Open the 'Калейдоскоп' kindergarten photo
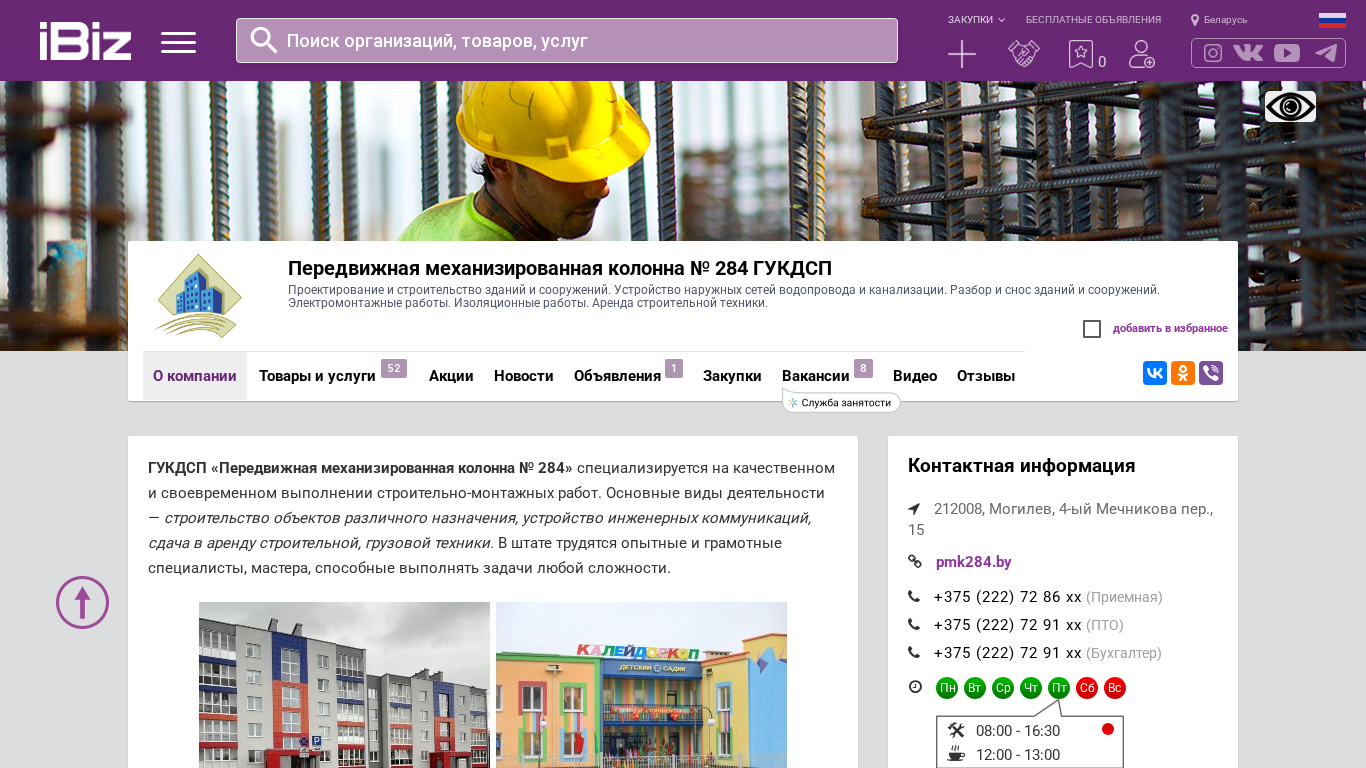Image resolution: width=1366 pixels, height=768 pixels. (x=641, y=685)
